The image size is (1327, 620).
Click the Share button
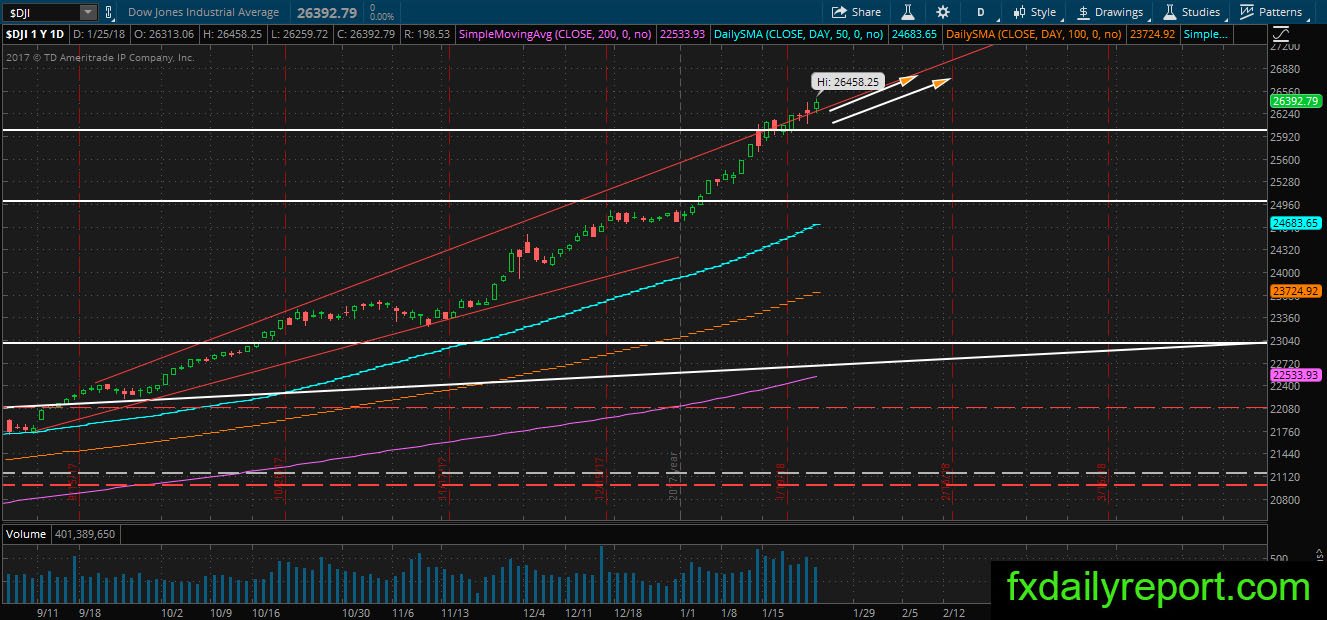[x=856, y=12]
